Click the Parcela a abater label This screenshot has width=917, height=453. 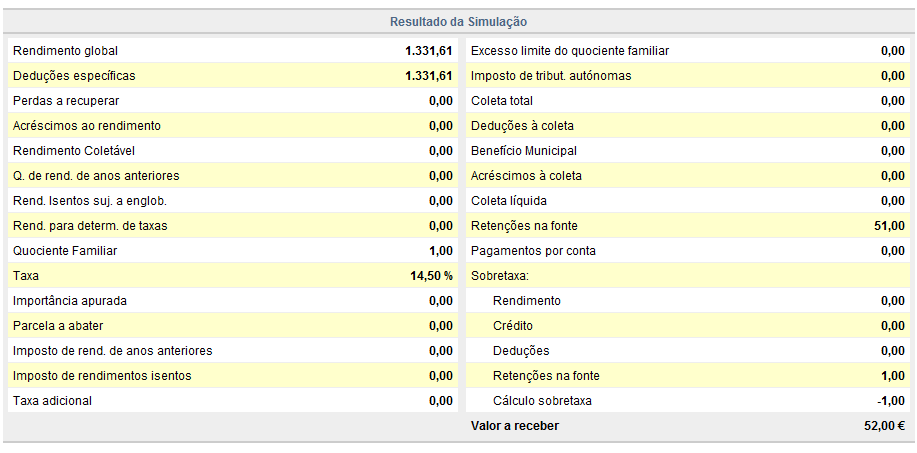coord(58,326)
